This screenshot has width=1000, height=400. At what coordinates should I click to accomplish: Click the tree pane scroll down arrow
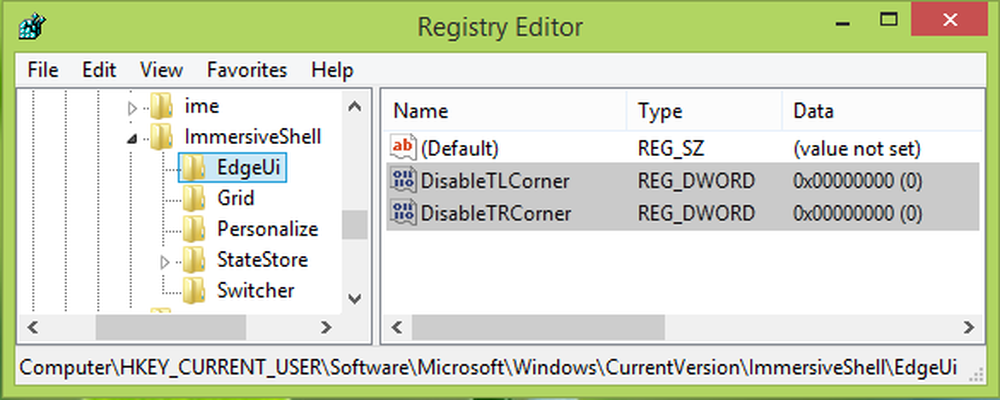355,298
